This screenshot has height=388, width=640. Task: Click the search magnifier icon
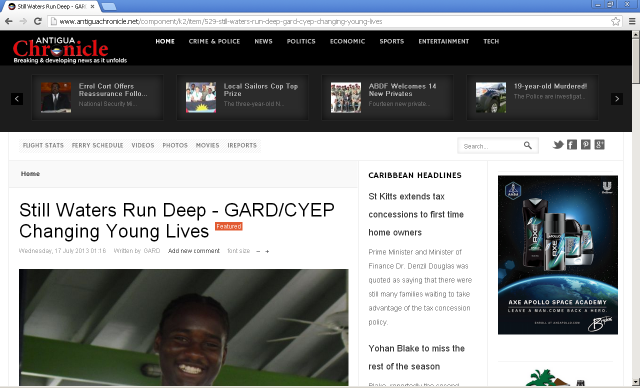point(528,145)
